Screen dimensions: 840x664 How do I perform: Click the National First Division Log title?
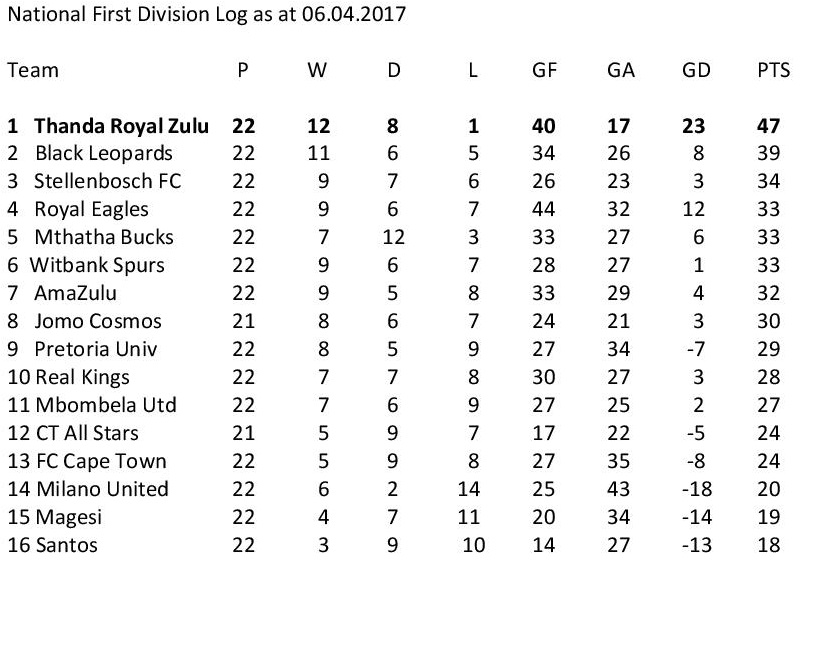[206, 16]
